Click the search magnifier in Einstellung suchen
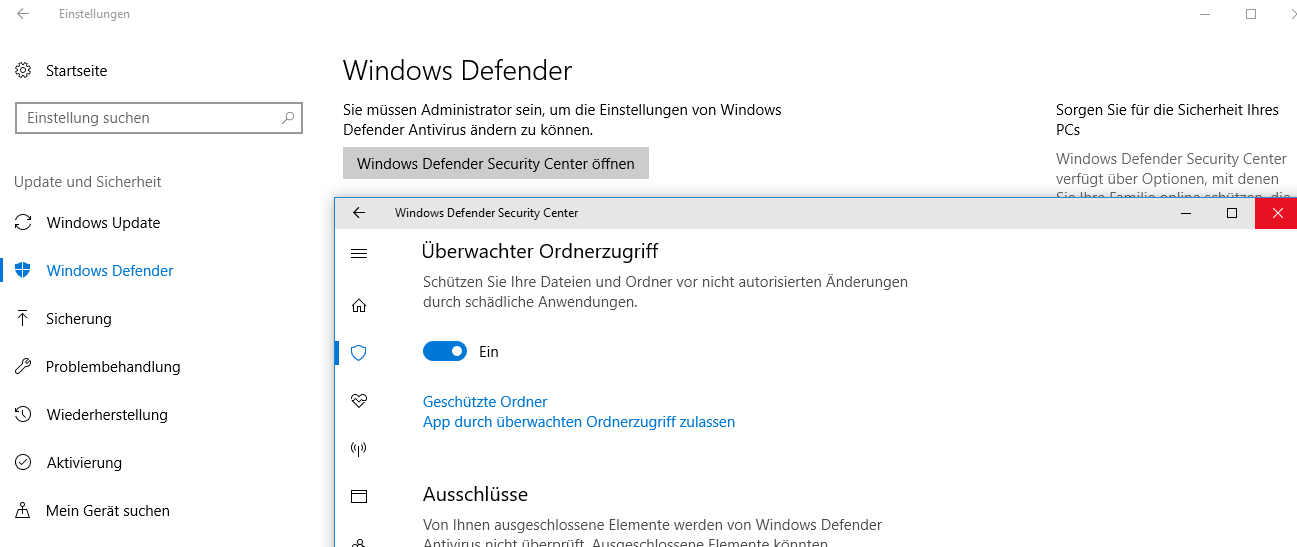The width and height of the screenshot is (1297, 547). point(288,118)
